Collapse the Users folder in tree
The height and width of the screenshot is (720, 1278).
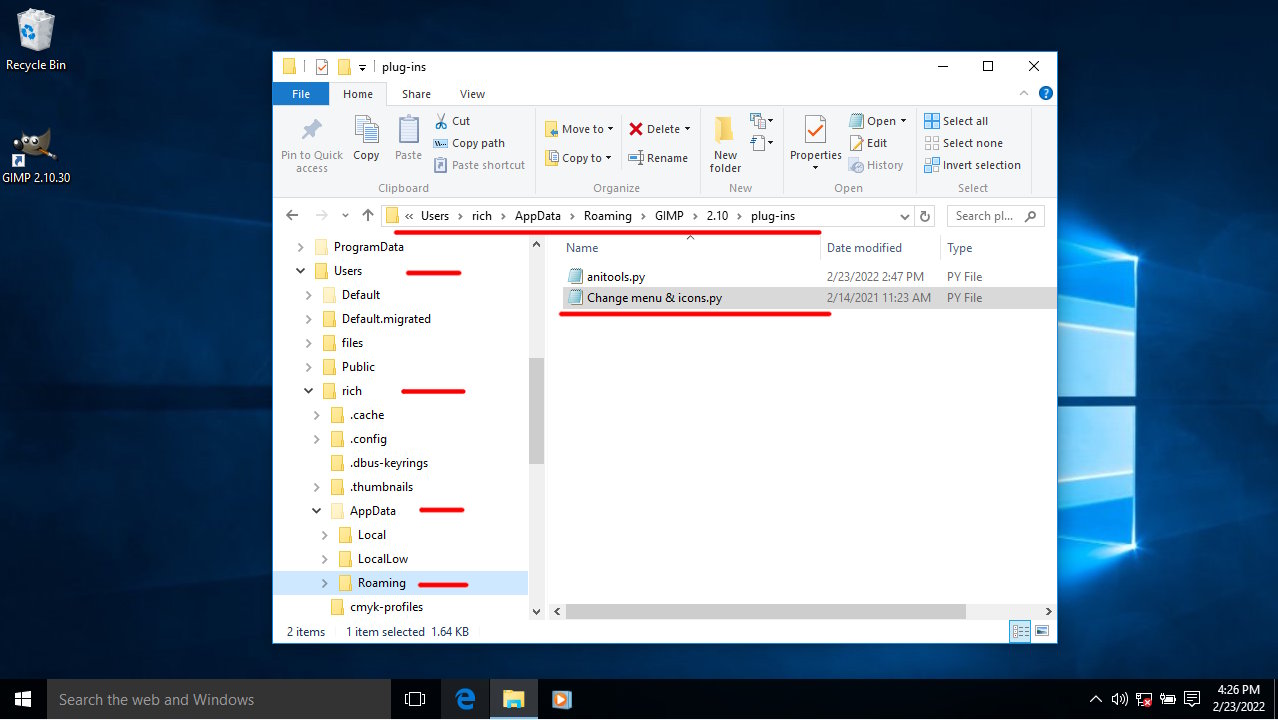point(301,271)
